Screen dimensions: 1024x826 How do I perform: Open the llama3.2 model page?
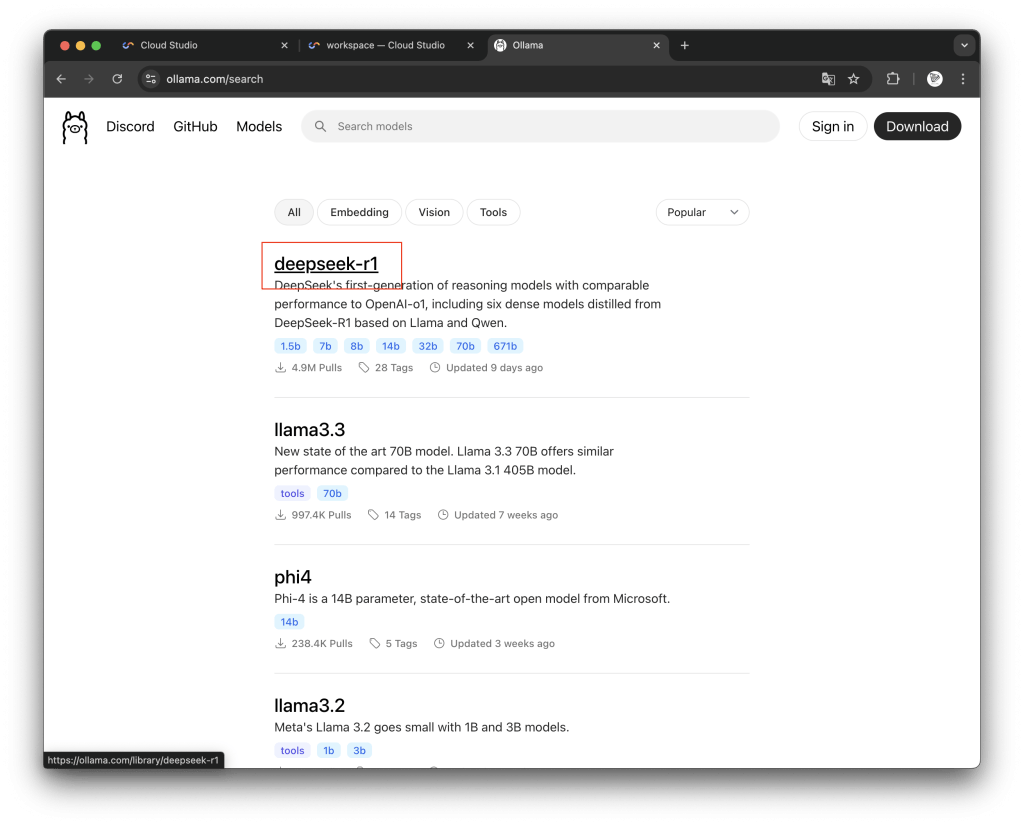pos(310,706)
